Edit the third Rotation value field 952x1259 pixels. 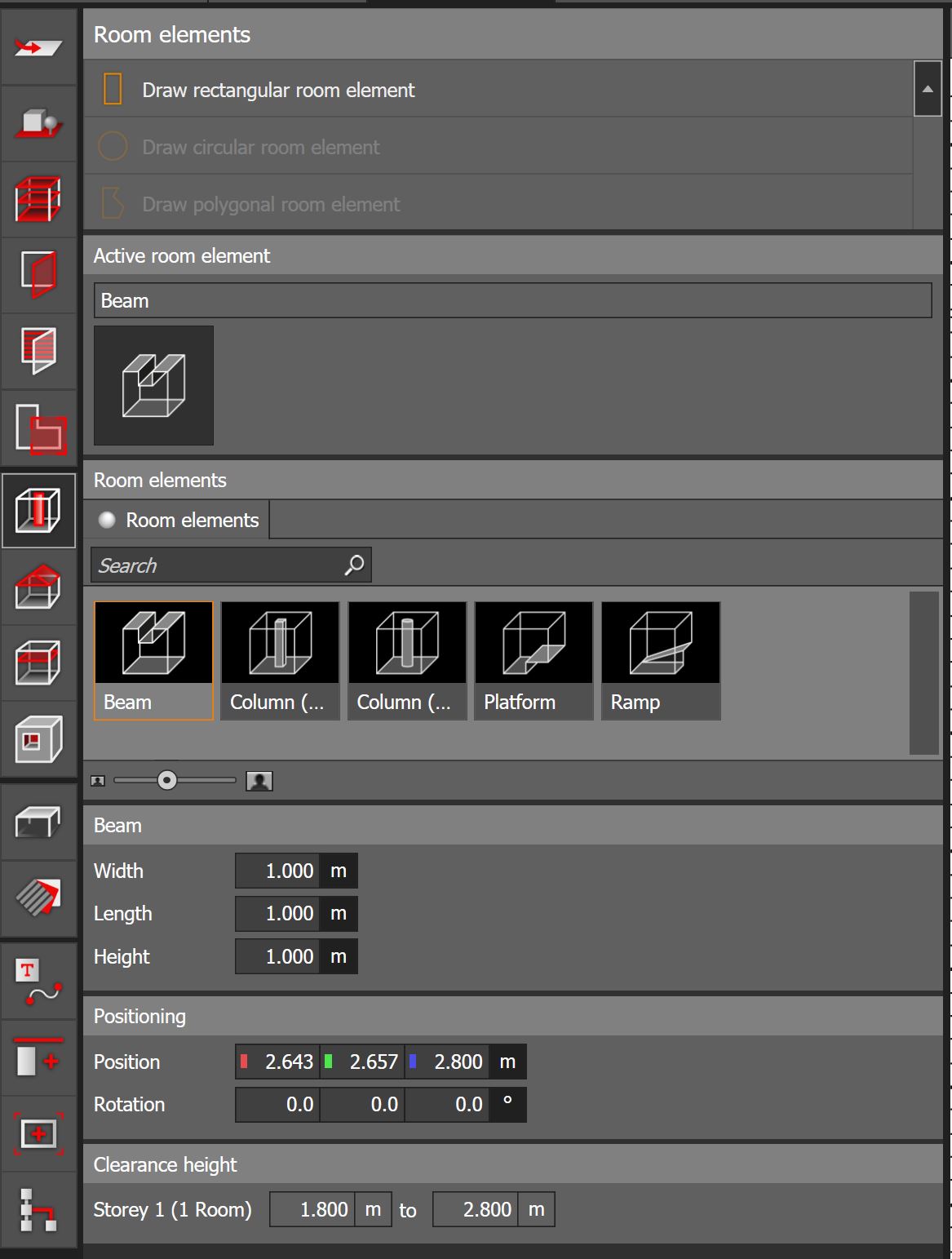[x=447, y=1104]
